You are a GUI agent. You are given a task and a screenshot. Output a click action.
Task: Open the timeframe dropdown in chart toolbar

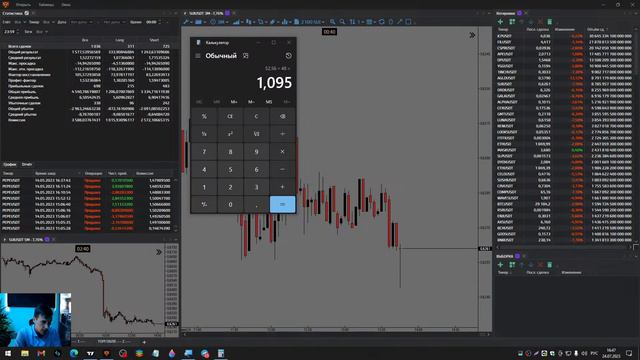[x=220, y=22]
